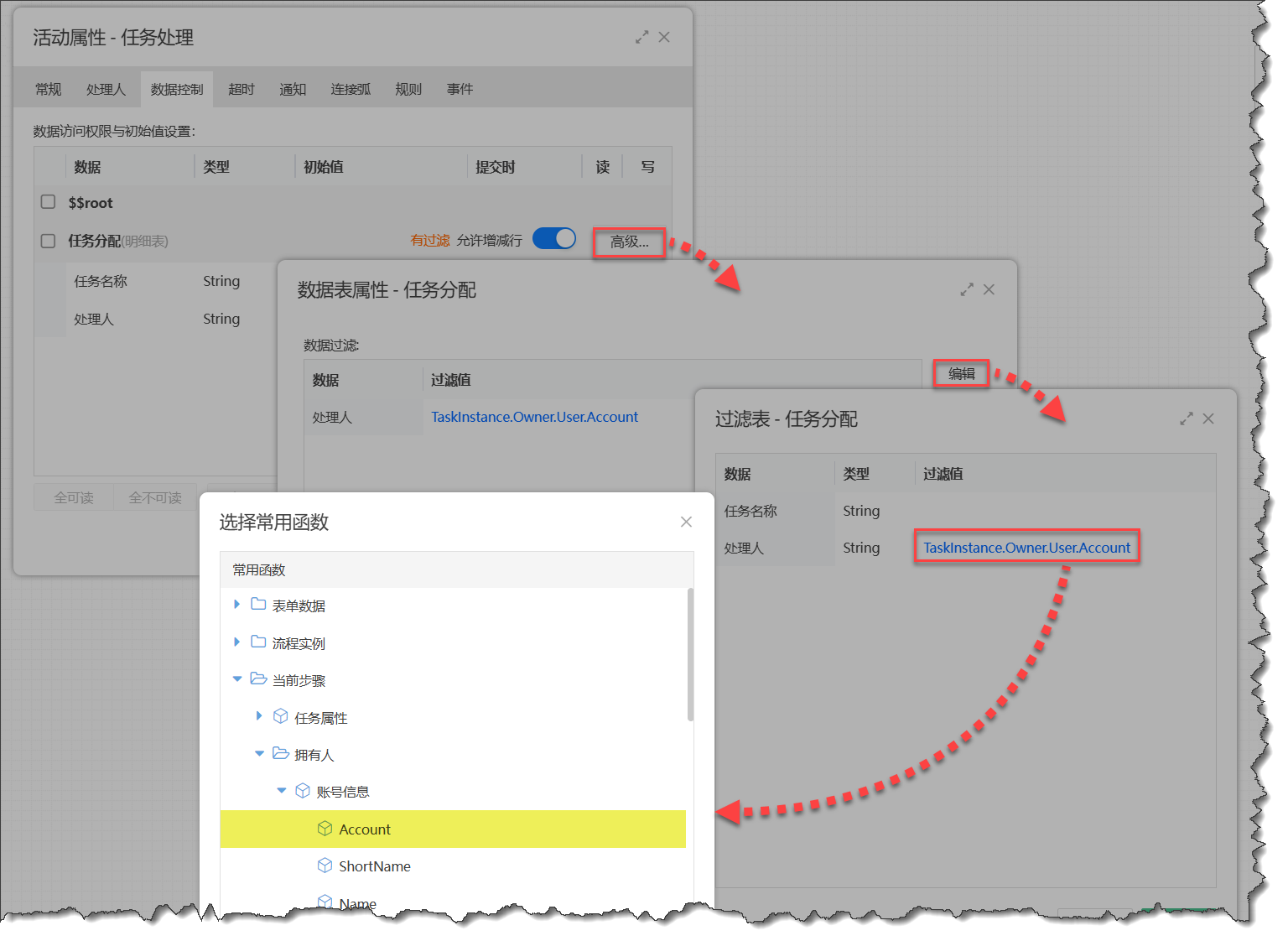Expand the 流程实例 tree node
This screenshot has width=1288, height=941.
[236, 642]
